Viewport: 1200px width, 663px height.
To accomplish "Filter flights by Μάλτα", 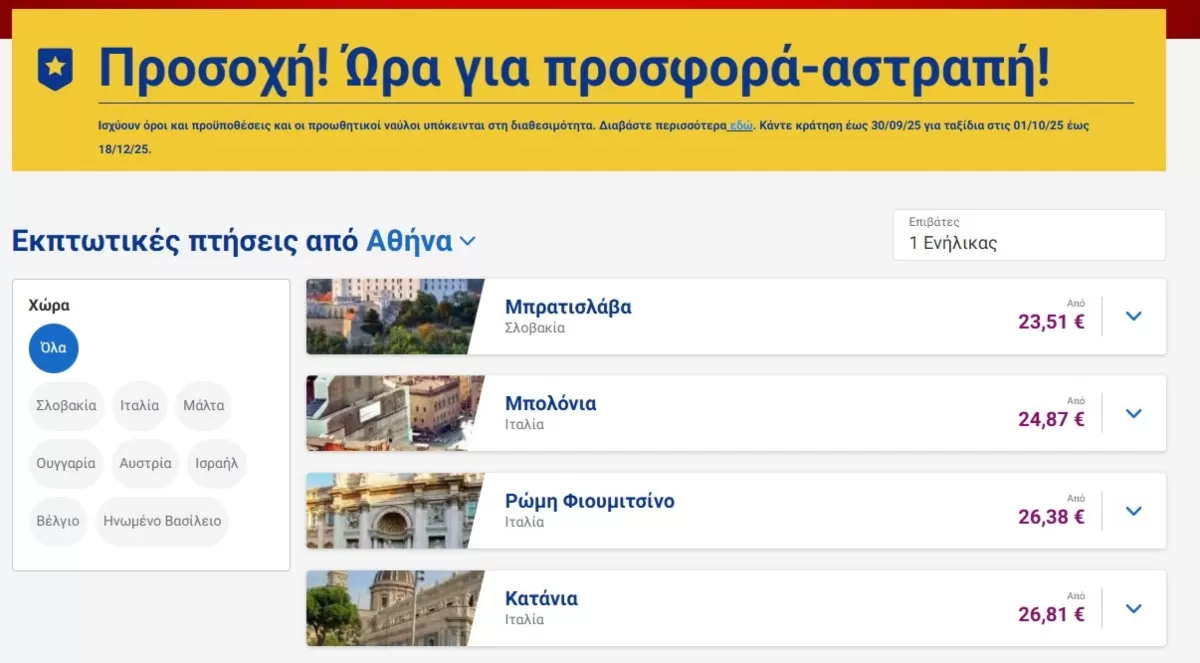I will click(x=203, y=406).
